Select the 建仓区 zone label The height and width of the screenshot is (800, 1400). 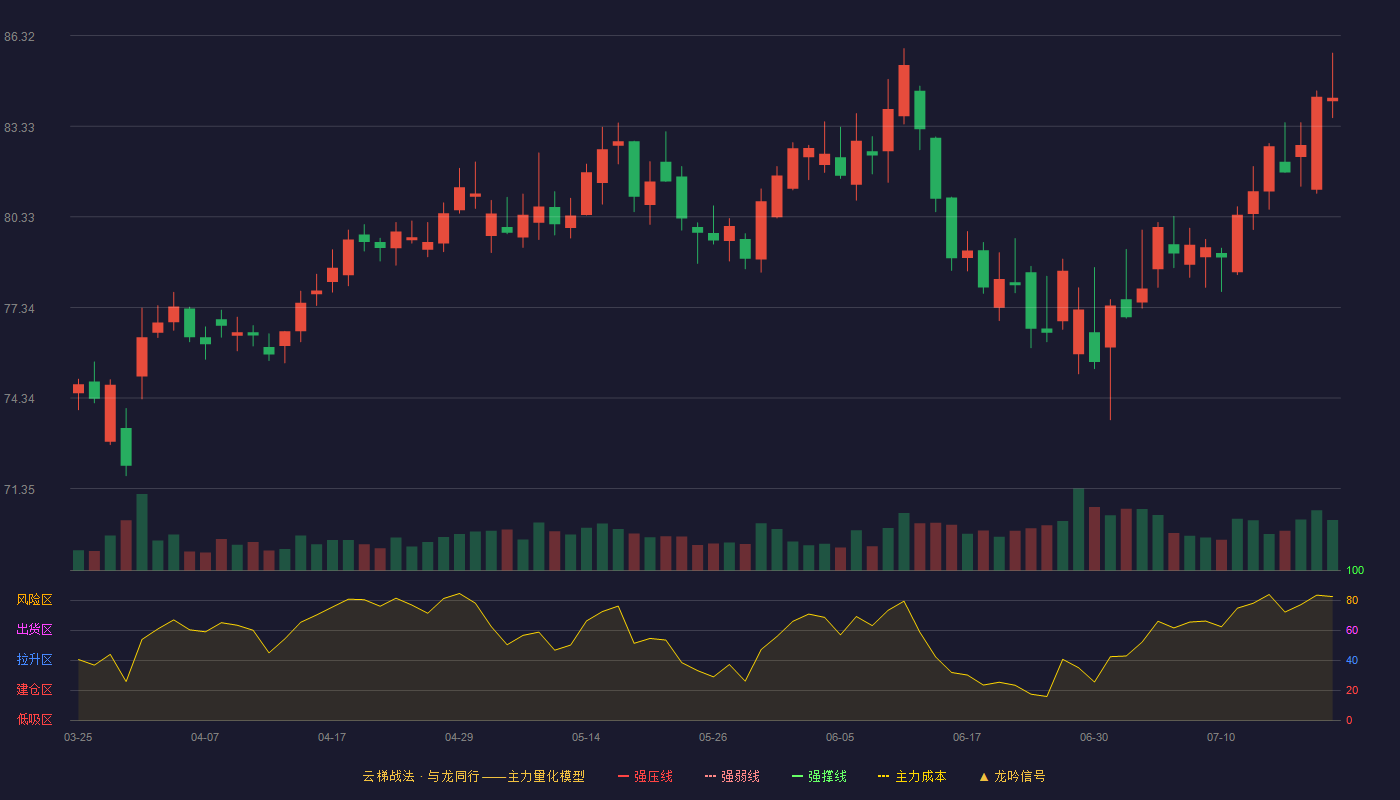34,690
